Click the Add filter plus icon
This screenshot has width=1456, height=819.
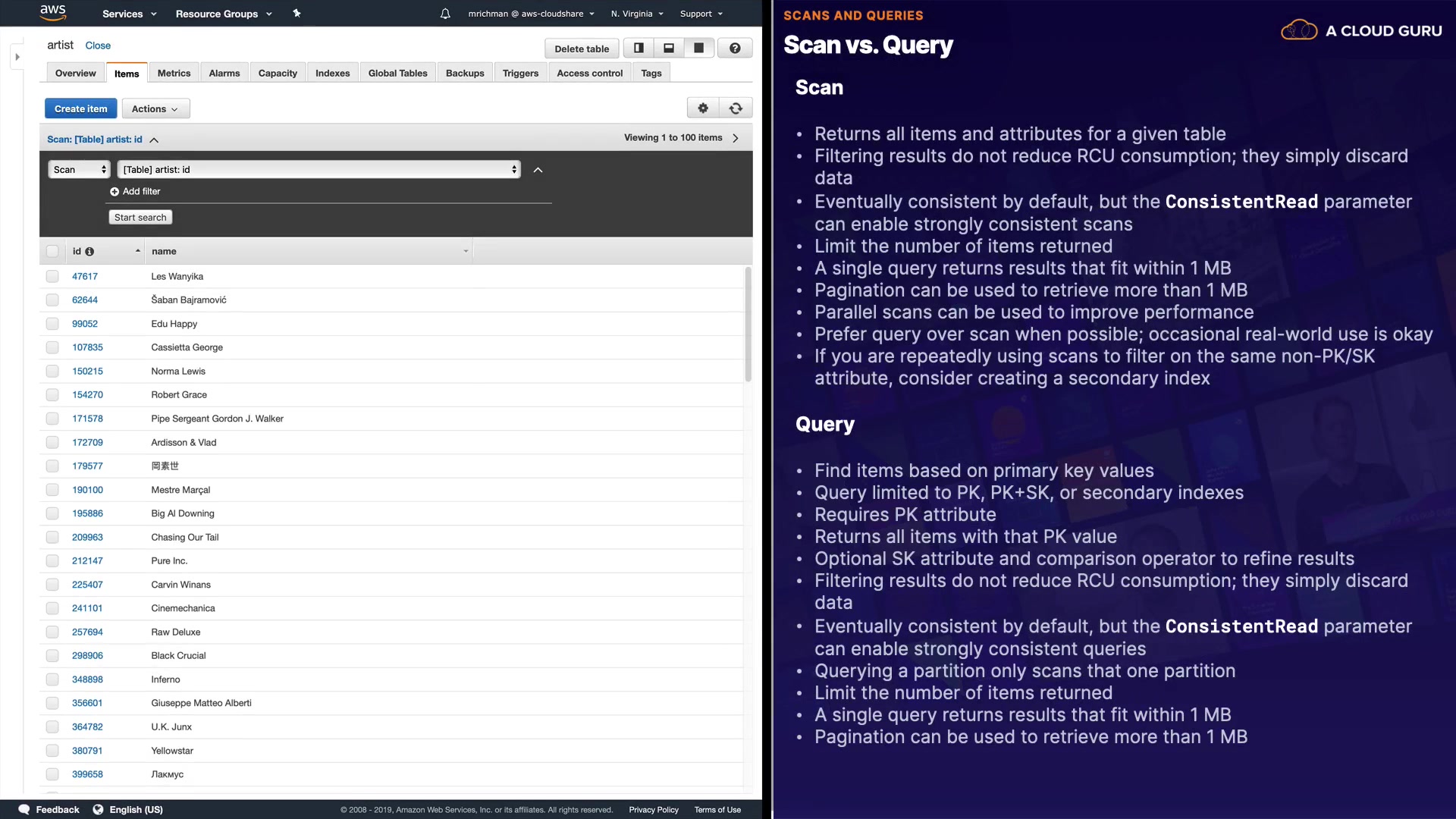pos(115,192)
